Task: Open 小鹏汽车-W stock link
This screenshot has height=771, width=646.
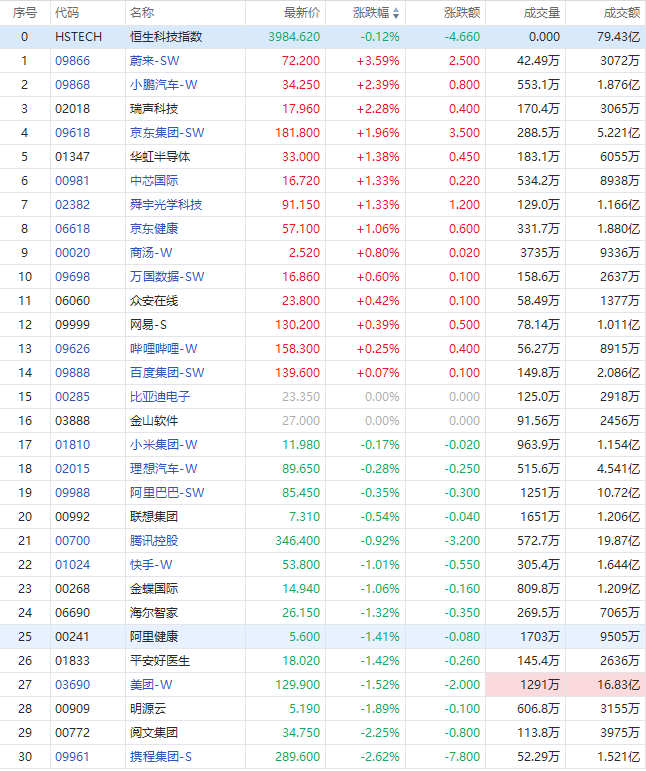Action: (163, 85)
